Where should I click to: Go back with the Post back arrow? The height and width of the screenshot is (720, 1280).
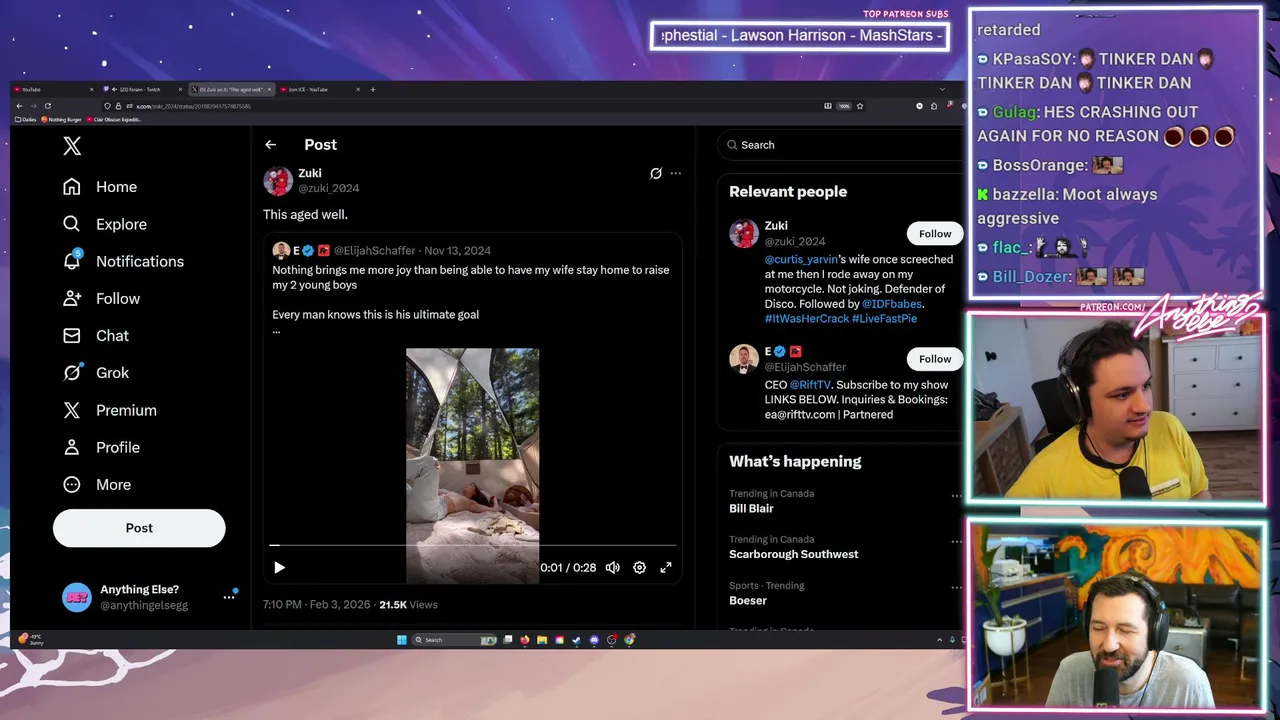point(270,145)
